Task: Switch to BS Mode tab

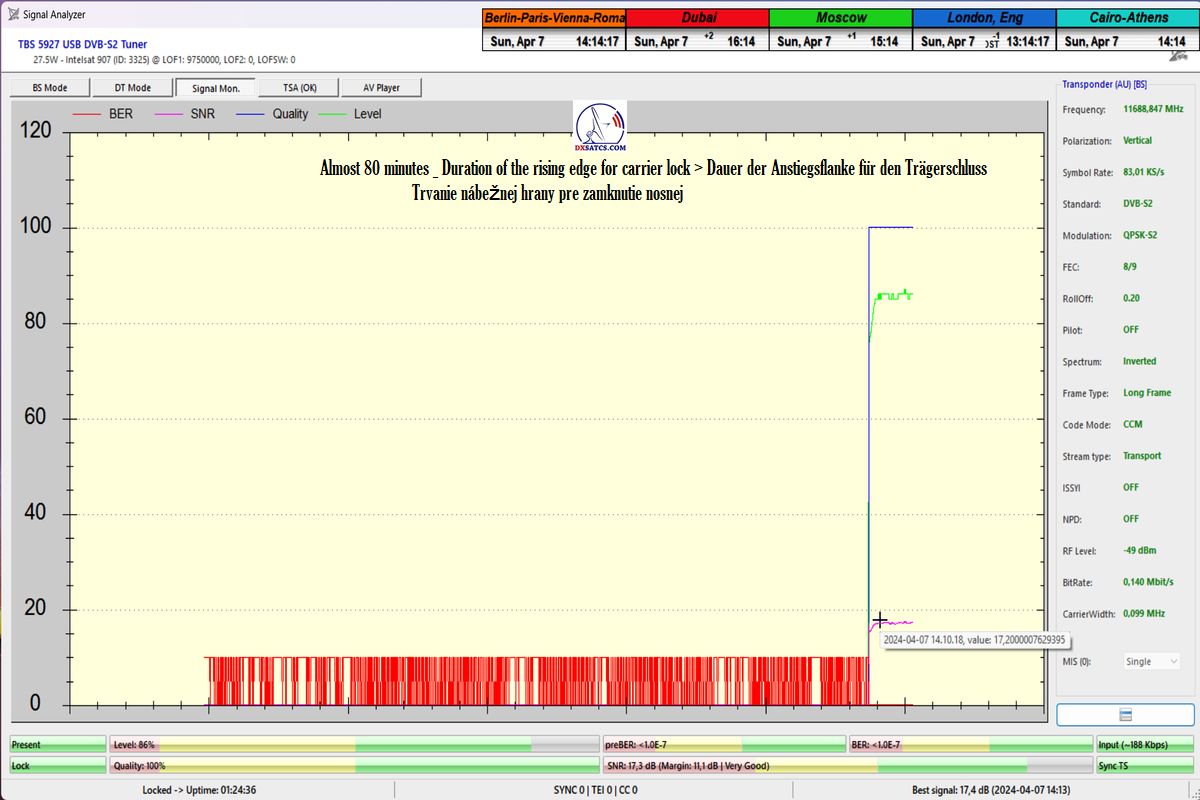Action: (x=50, y=88)
